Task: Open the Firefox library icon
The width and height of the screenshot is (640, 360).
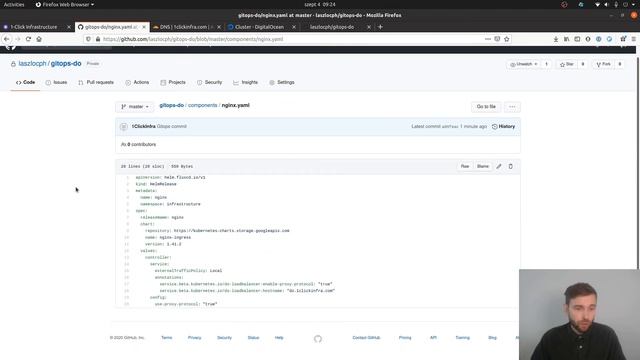Action: click(566, 39)
